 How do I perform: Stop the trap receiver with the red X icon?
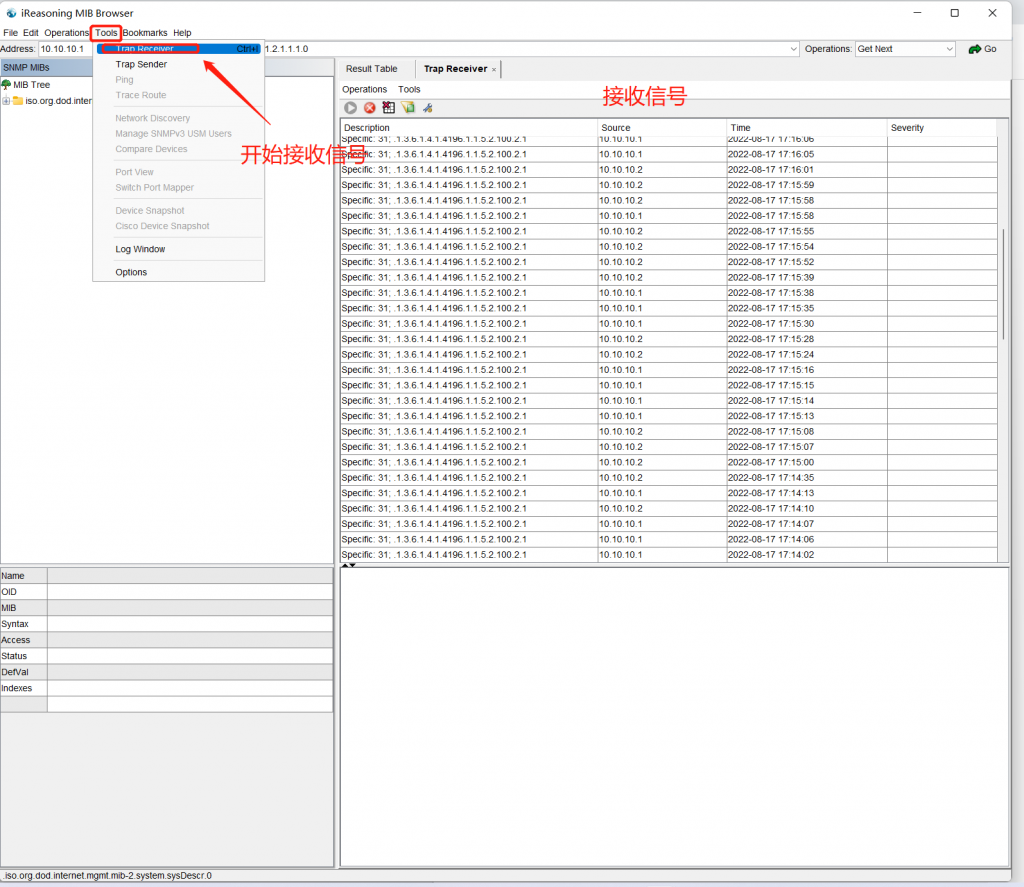pyautogui.click(x=370, y=108)
